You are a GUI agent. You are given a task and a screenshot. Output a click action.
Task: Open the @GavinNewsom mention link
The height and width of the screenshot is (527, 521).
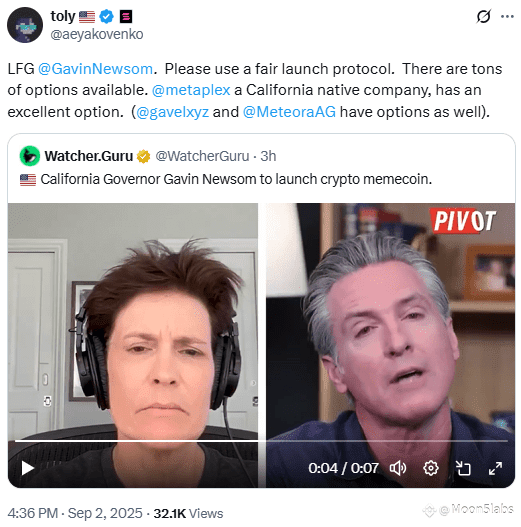coord(95,69)
